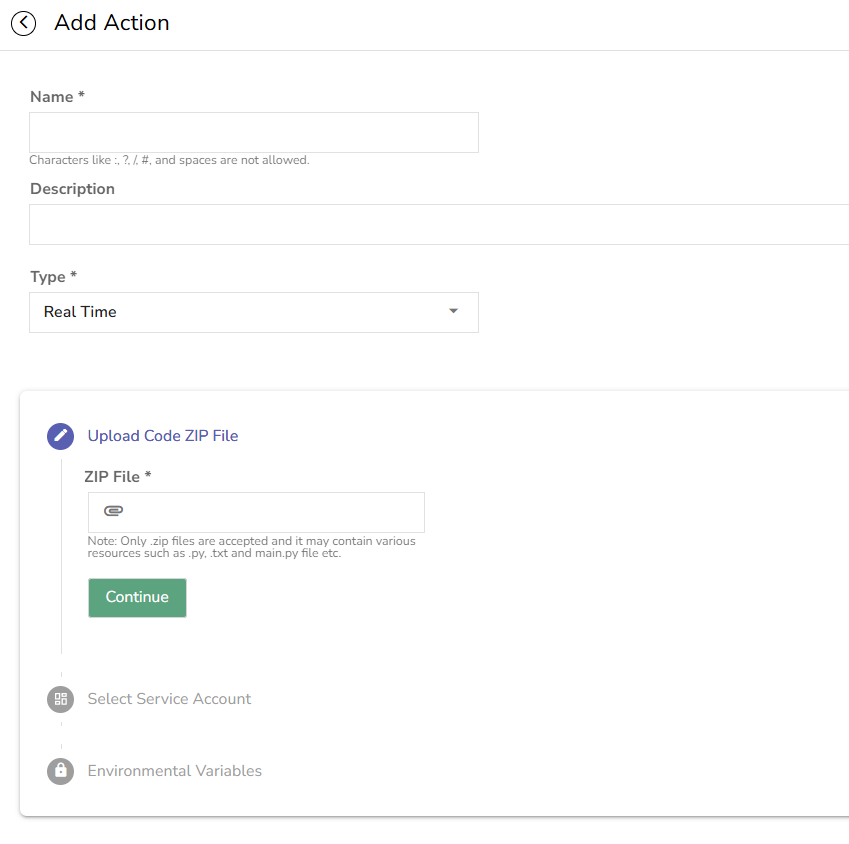Click the Add Action heading
Viewport: 849px width, 844px height.
[111, 23]
